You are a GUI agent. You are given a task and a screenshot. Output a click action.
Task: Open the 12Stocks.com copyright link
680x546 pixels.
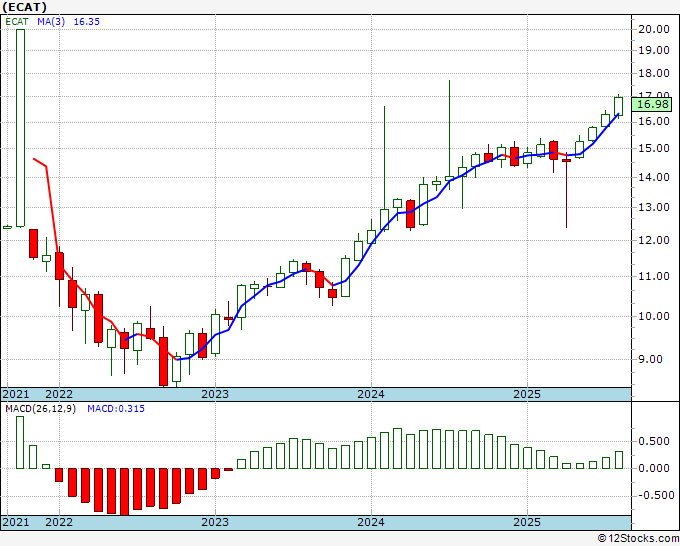[638, 538]
